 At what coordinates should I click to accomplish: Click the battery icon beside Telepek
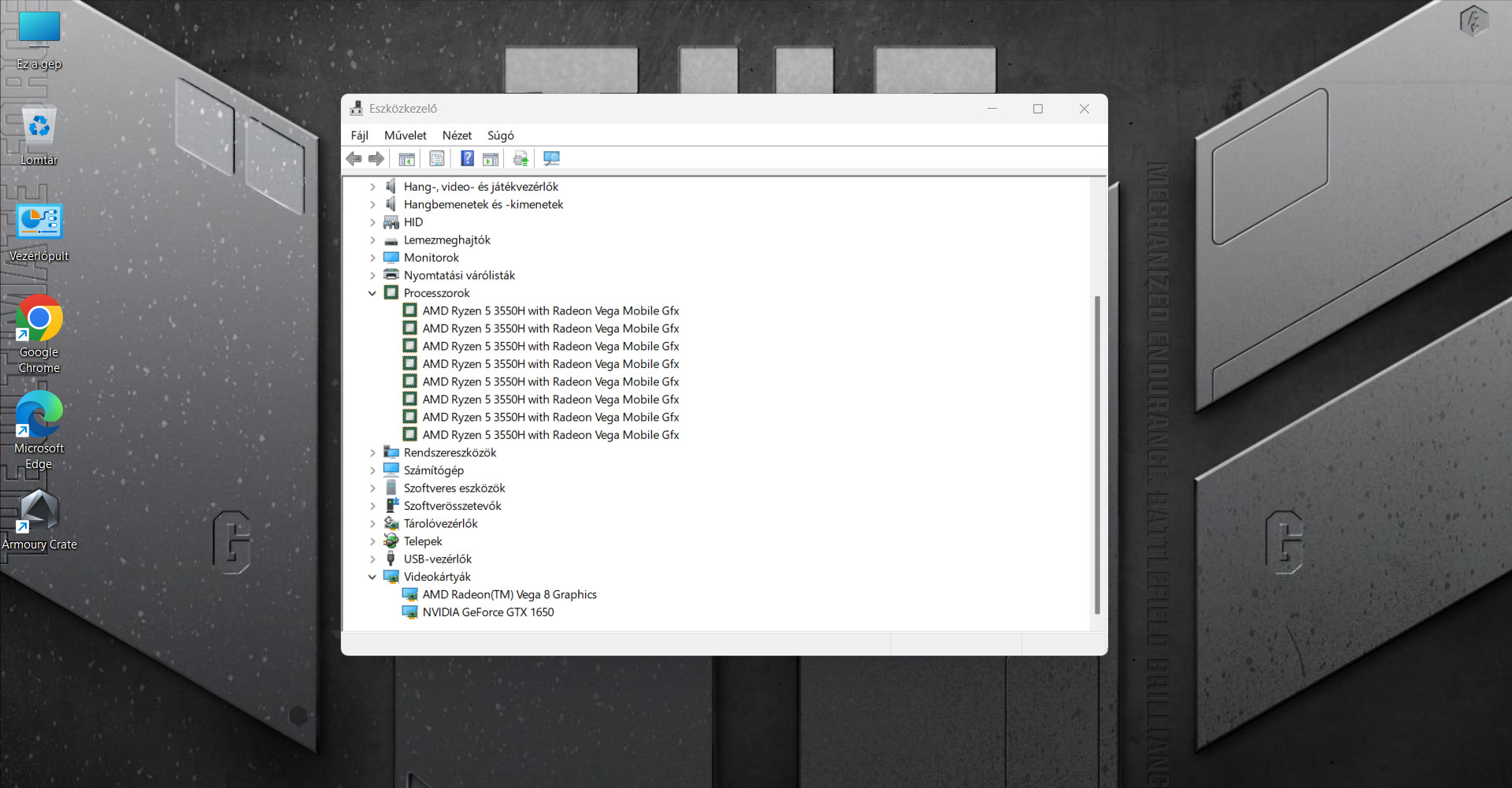(391, 541)
